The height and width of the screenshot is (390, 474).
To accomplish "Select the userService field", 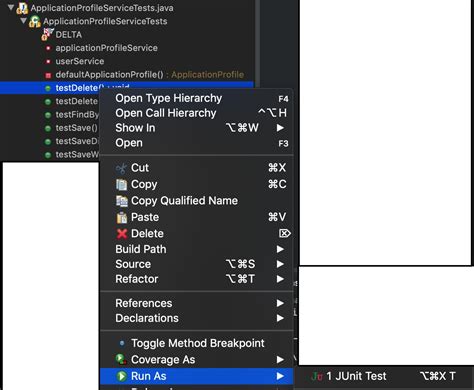I will point(80,61).
